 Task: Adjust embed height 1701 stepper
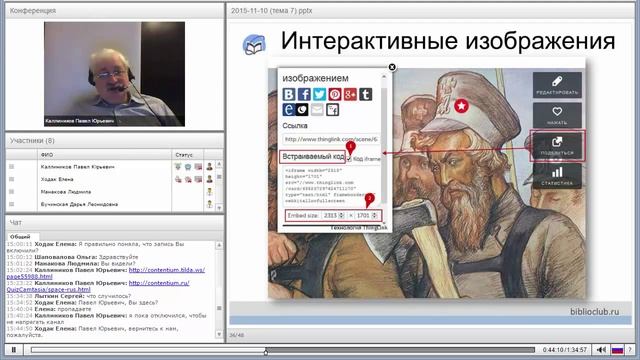374,216
